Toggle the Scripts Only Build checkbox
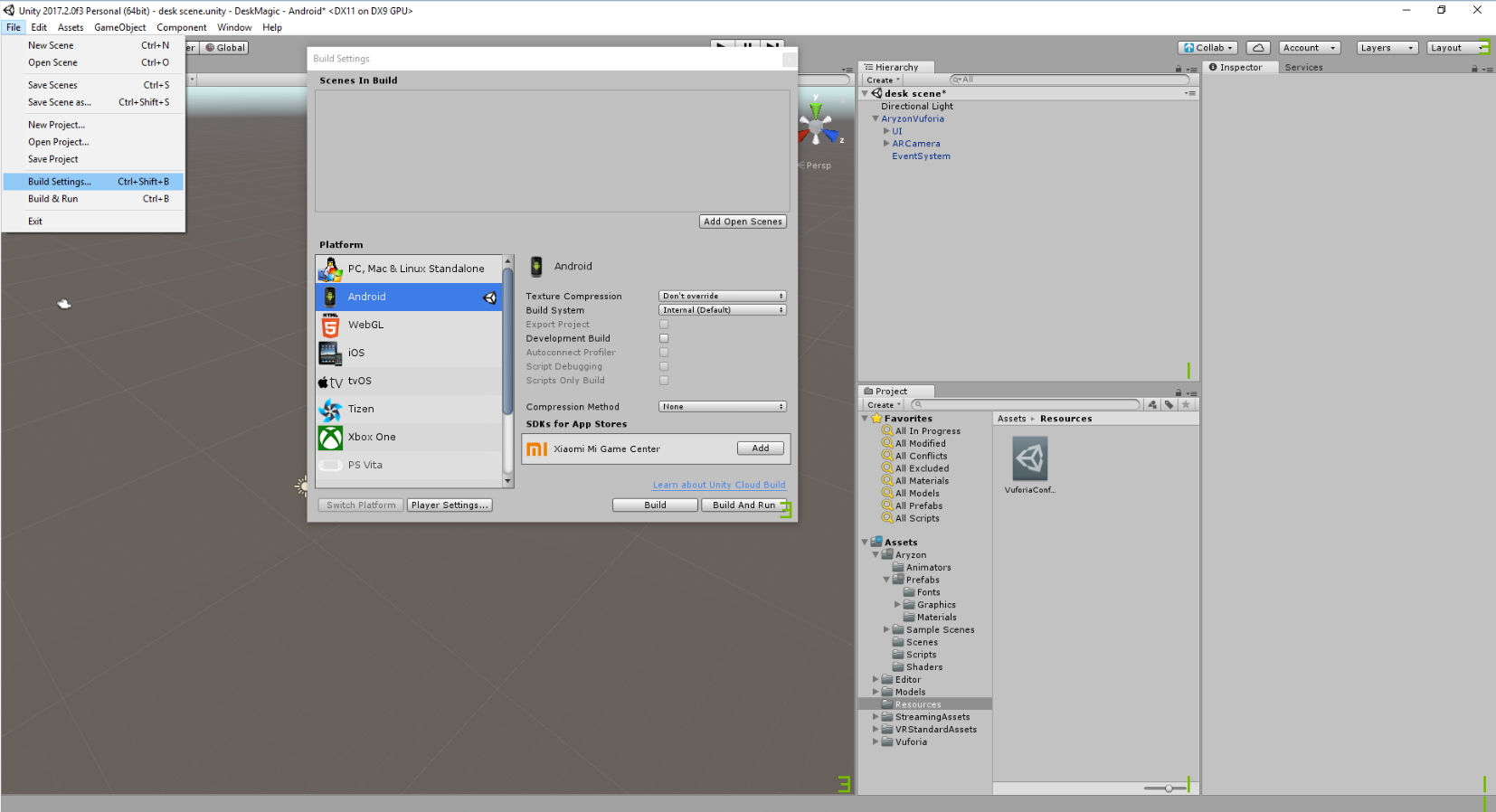The width and height of the screenshot is (1496, 812). (x=664, y=381)
